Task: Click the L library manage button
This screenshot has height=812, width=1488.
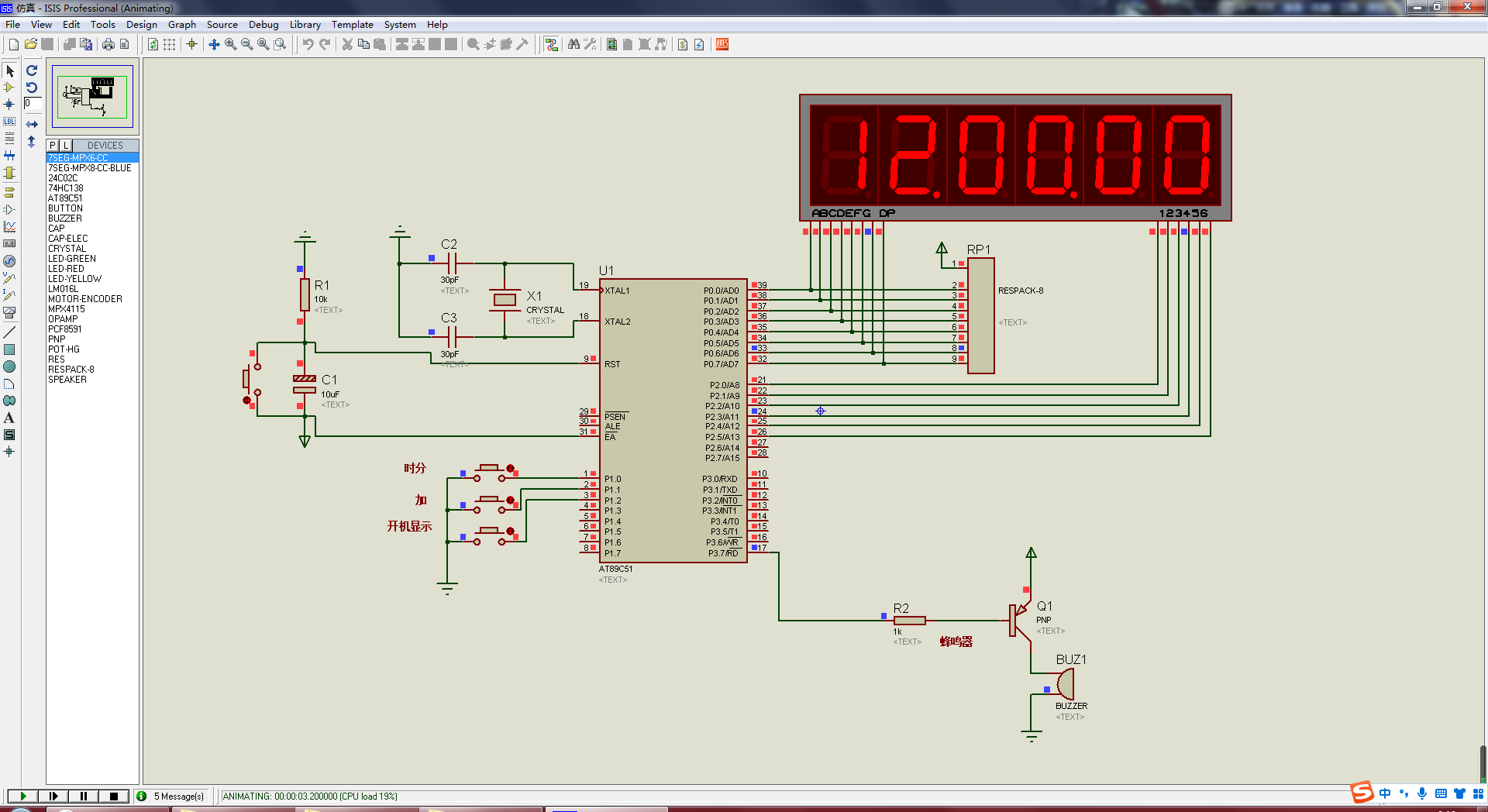Action: (x=66, y=145)
